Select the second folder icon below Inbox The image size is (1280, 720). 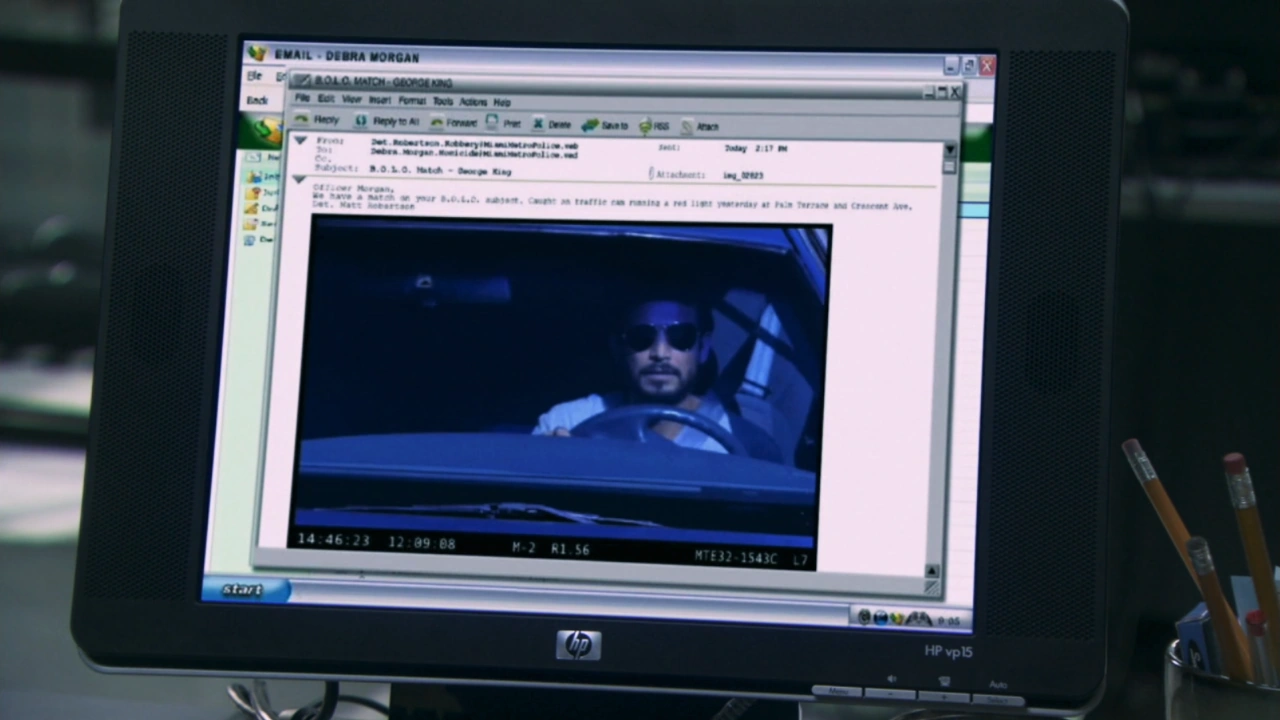(x=254, y=192)
